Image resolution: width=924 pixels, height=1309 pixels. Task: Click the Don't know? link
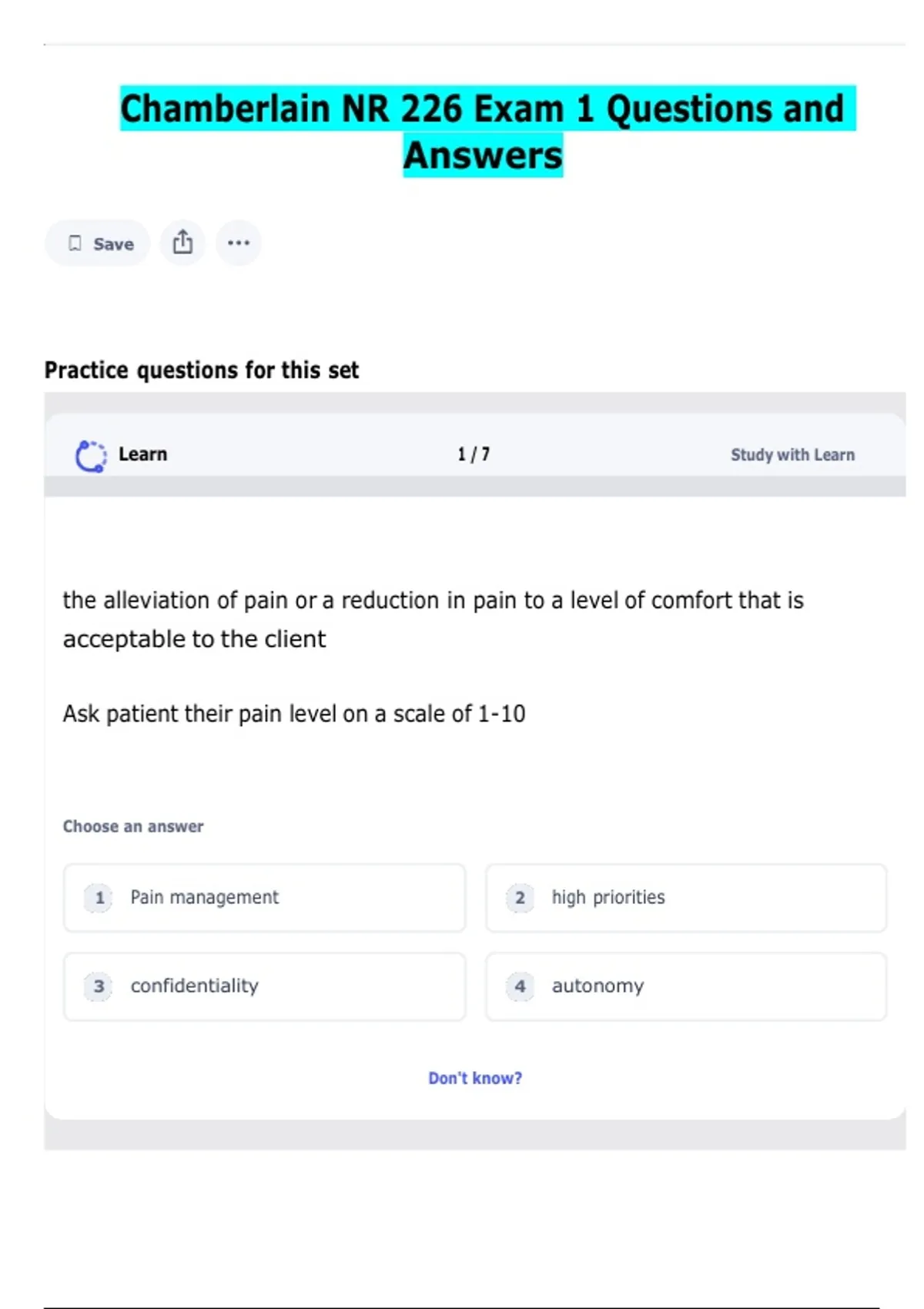[x=475, y=1078]
